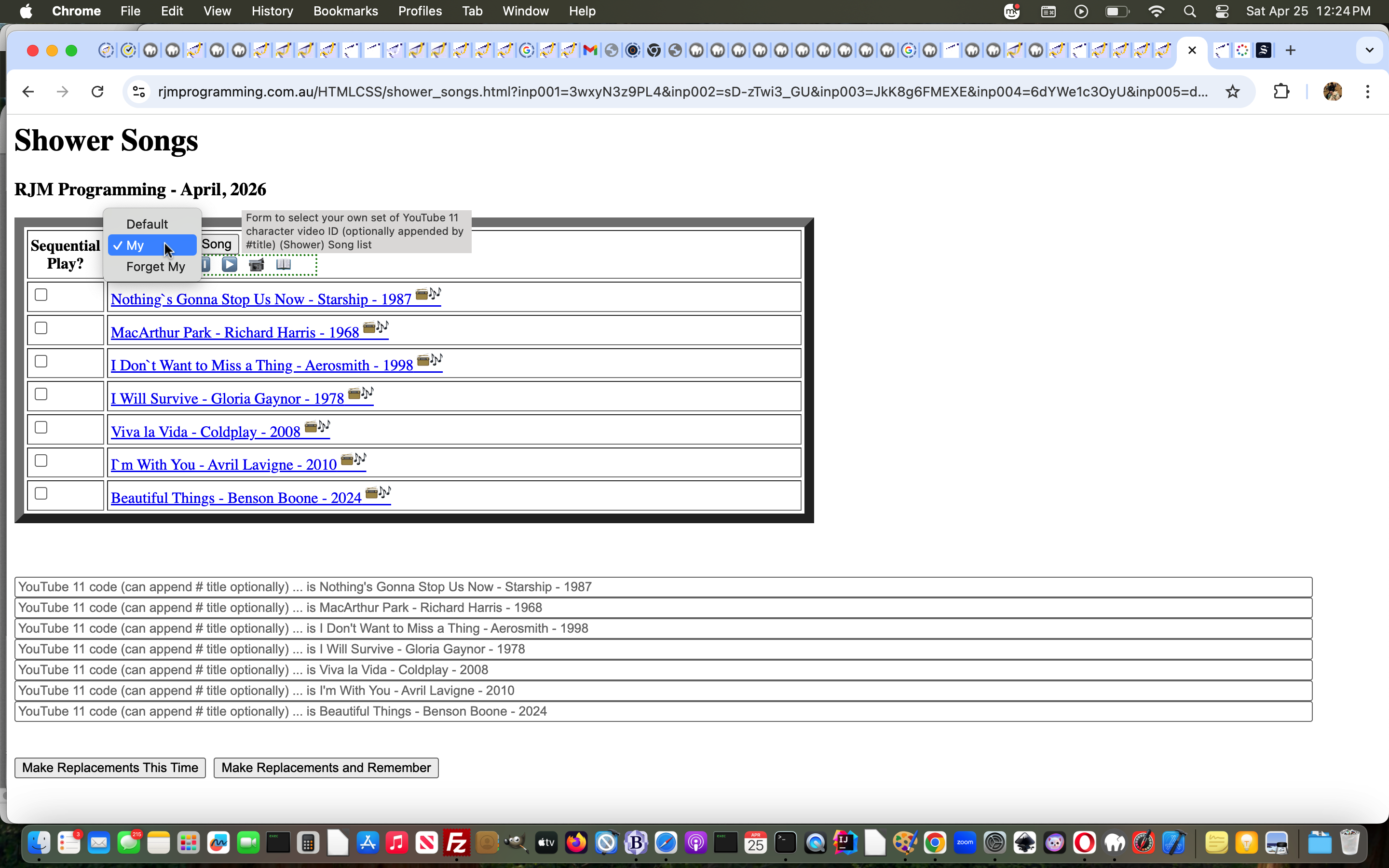Image resolution: width=1389 pixels, height=868 pixels.
Task: Open the Bookmarks menu
Action: pos(345,11)
